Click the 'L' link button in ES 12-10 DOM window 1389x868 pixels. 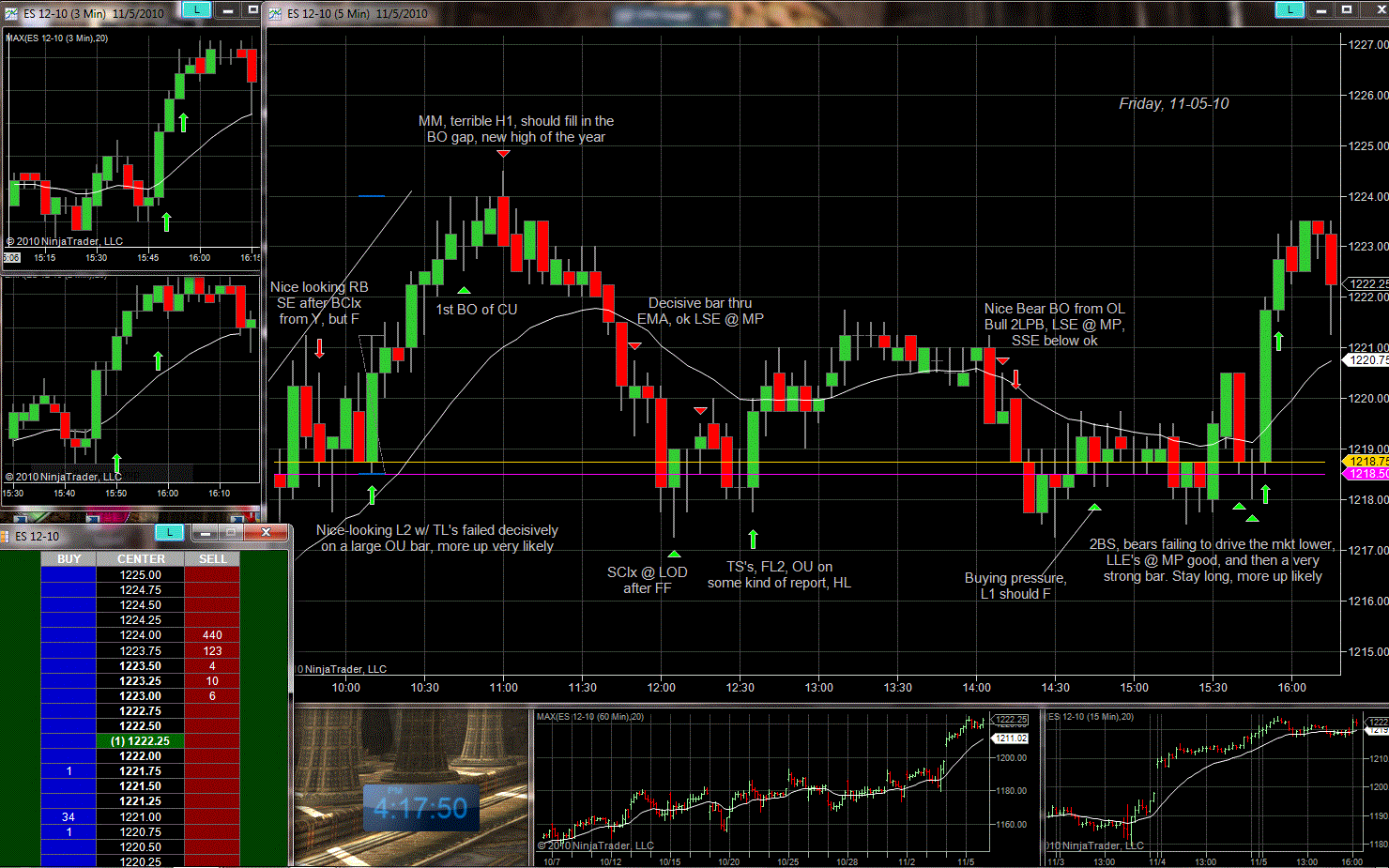point(169,533)
